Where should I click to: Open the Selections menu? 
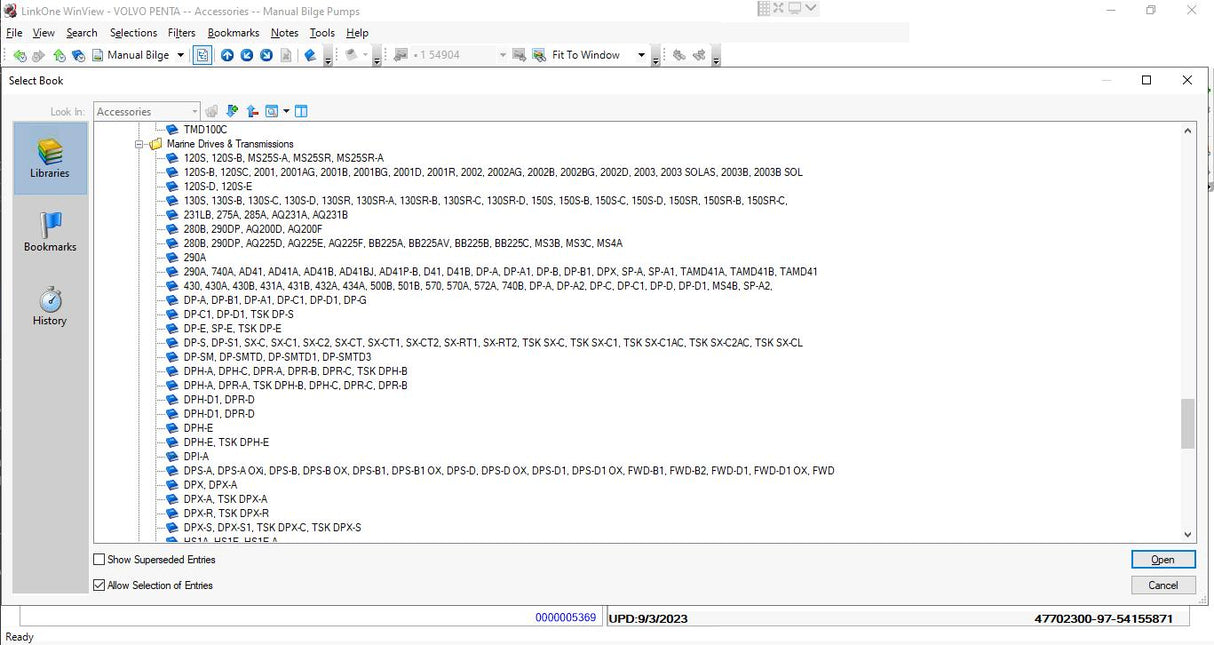click(133, 33)
